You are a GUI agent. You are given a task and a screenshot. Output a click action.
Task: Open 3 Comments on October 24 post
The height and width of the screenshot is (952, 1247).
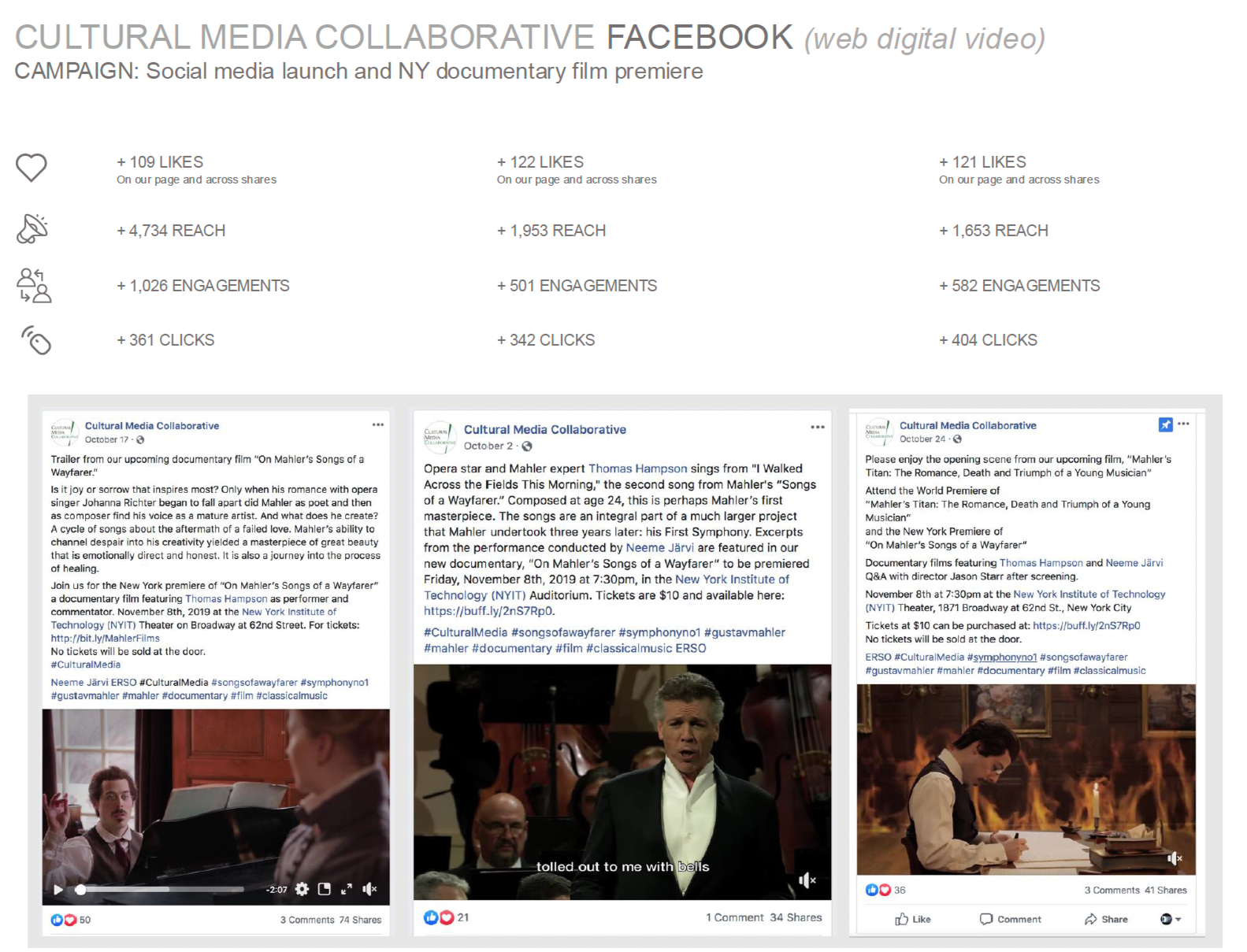coord(1112,890)
